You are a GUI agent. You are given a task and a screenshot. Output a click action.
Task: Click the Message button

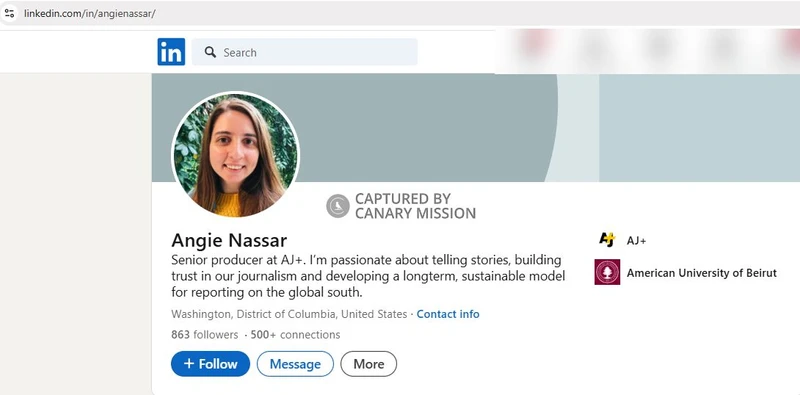(295, 364)
